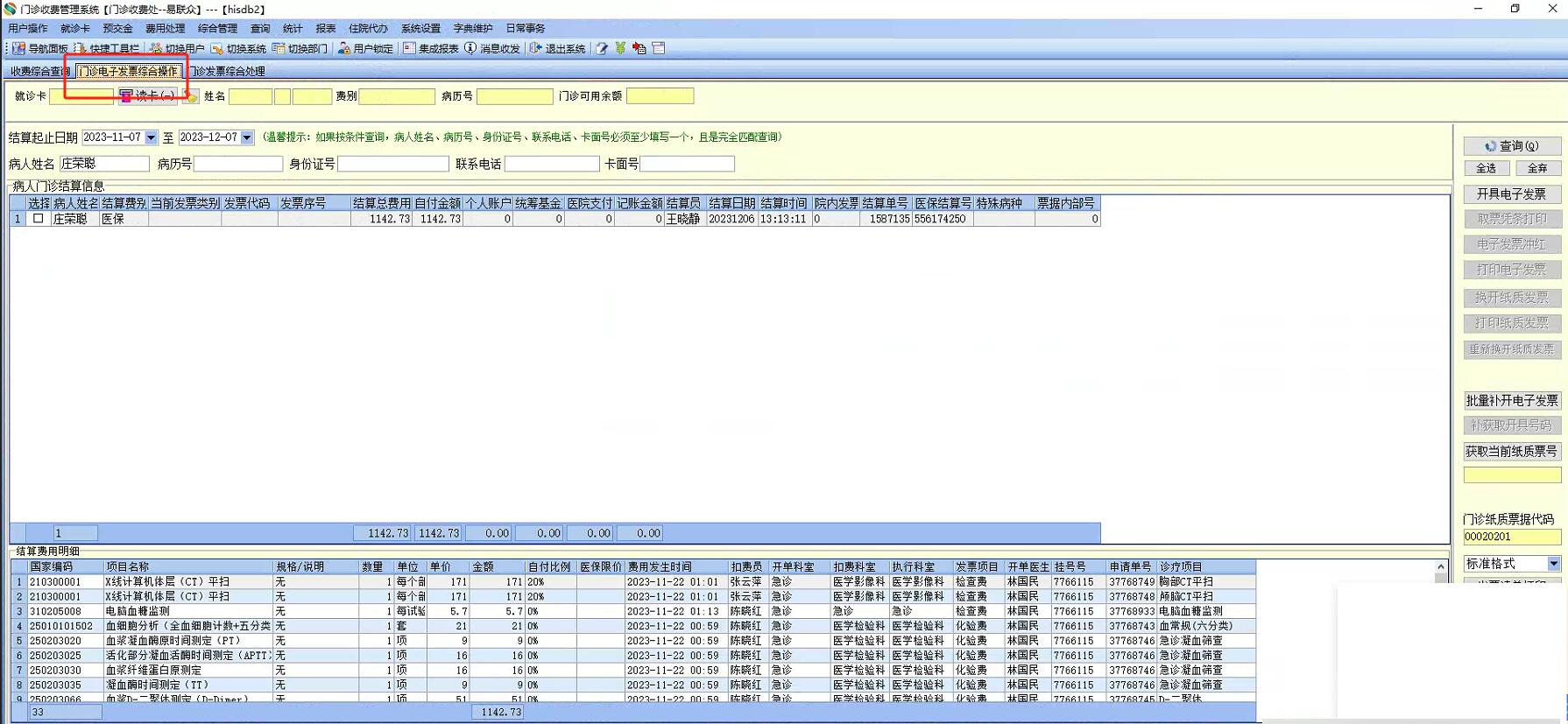Open the start date 2023-11-07 dropdown
Image resolution: width=1568 pixels, height=724 pixels.
[x=151, y=137]
